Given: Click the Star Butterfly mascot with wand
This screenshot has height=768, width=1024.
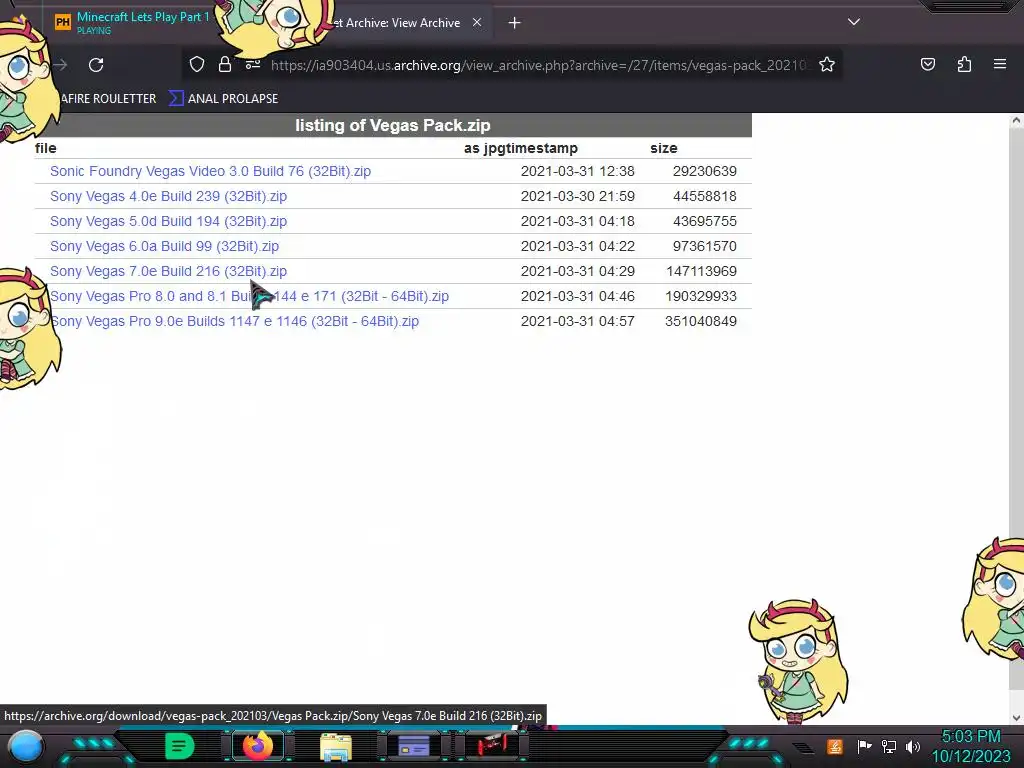Looking at the screenshot, I should point(798,660).
